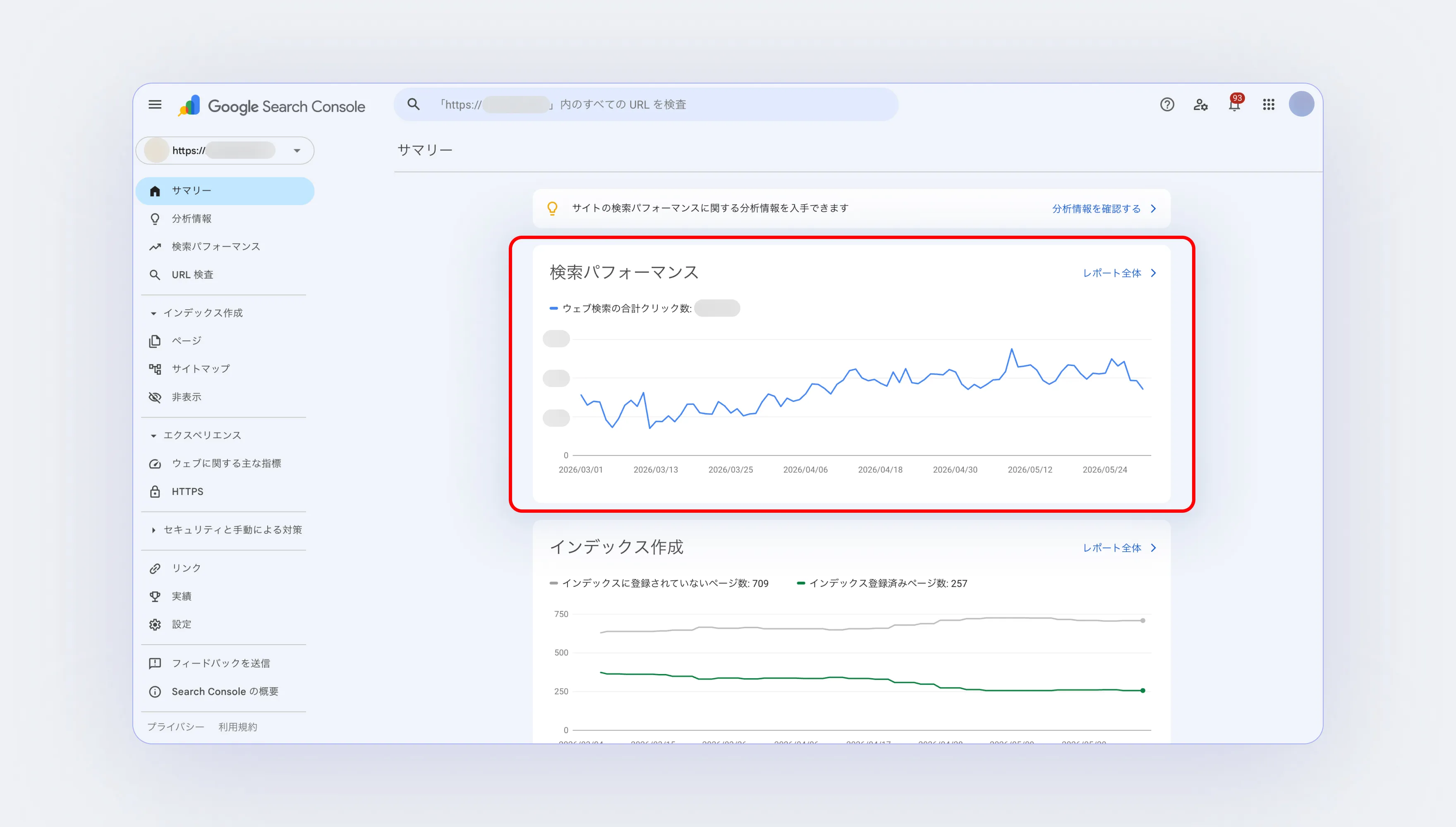Click the 検索パフォーマンス card heading

tap(624, 272)
